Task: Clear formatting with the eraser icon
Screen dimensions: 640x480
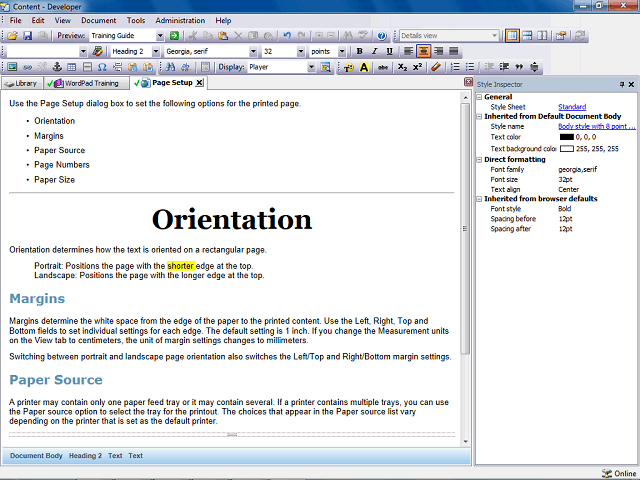Action: (x=436, y=67)
